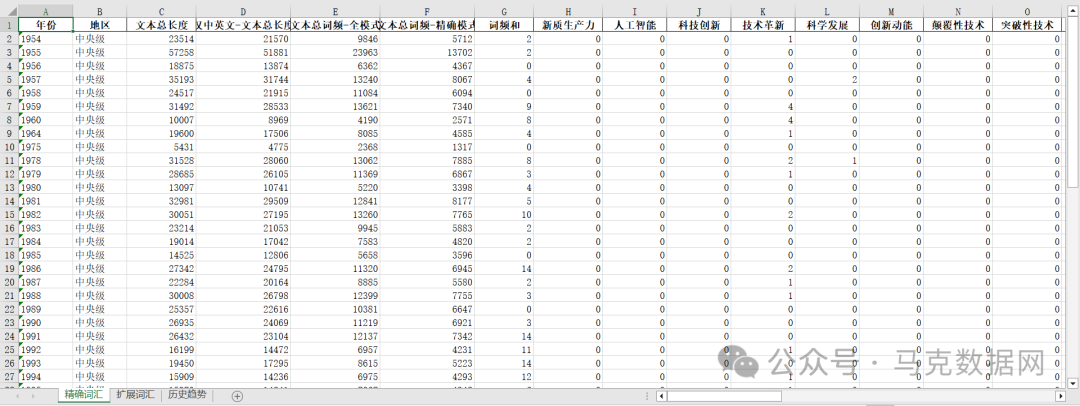1080x406 pixels.
Task: Select the 技术革新 cell in the 1959 row
Action: pos(762,107)
